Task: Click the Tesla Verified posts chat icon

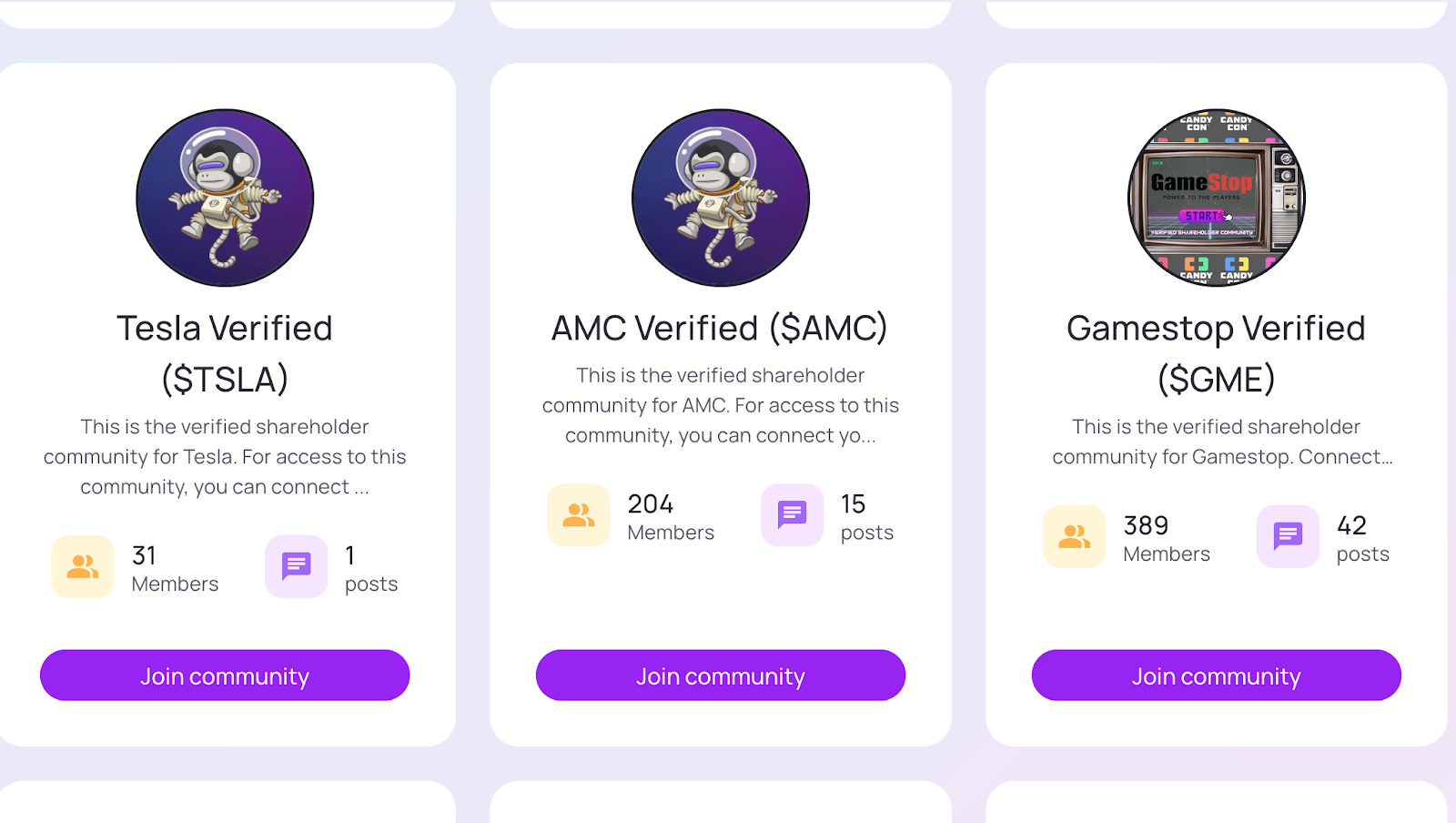Action: pyautogui.click(x=296, y=566)
